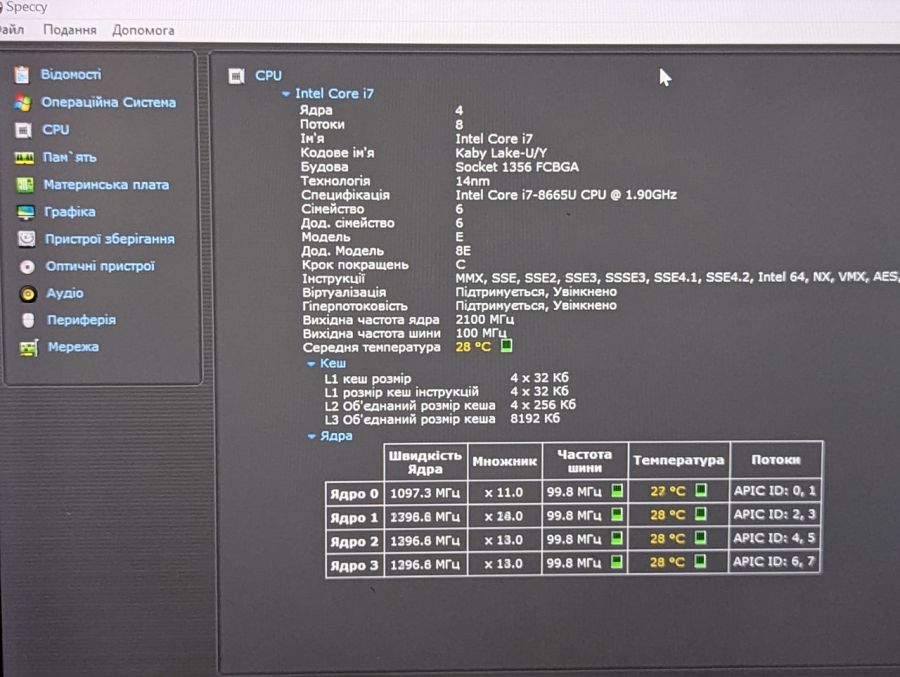Click the 2100 МГц core frequency value
Image resolution: width=900 pixels, height=677 pixels.
pos(485,319)
